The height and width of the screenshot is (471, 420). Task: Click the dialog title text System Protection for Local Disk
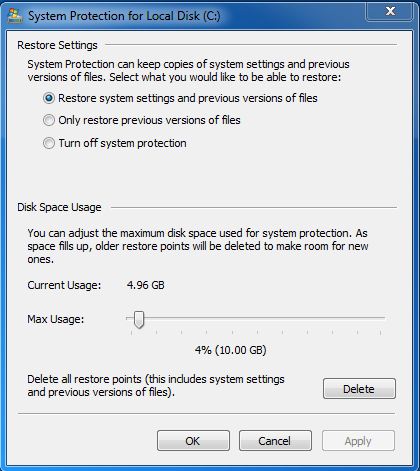(x=124, y=16)
